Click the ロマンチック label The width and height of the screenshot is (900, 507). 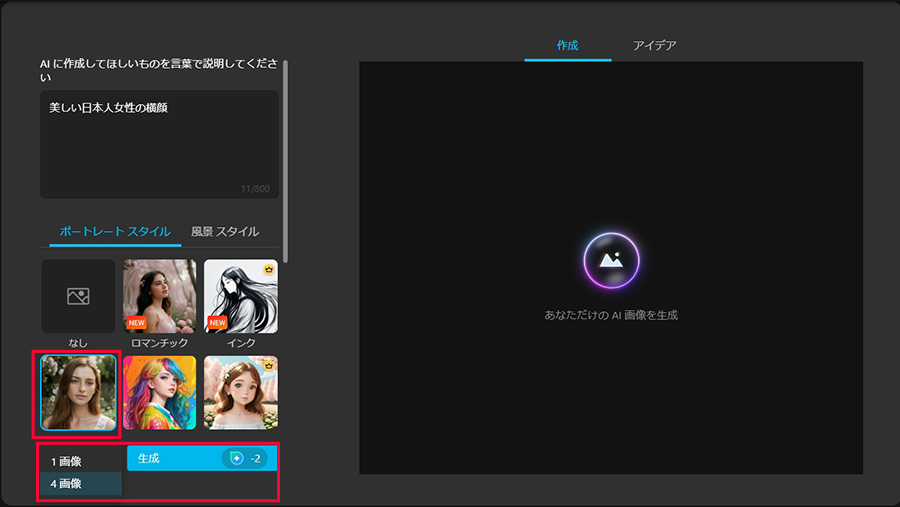[x=160, y=343]
